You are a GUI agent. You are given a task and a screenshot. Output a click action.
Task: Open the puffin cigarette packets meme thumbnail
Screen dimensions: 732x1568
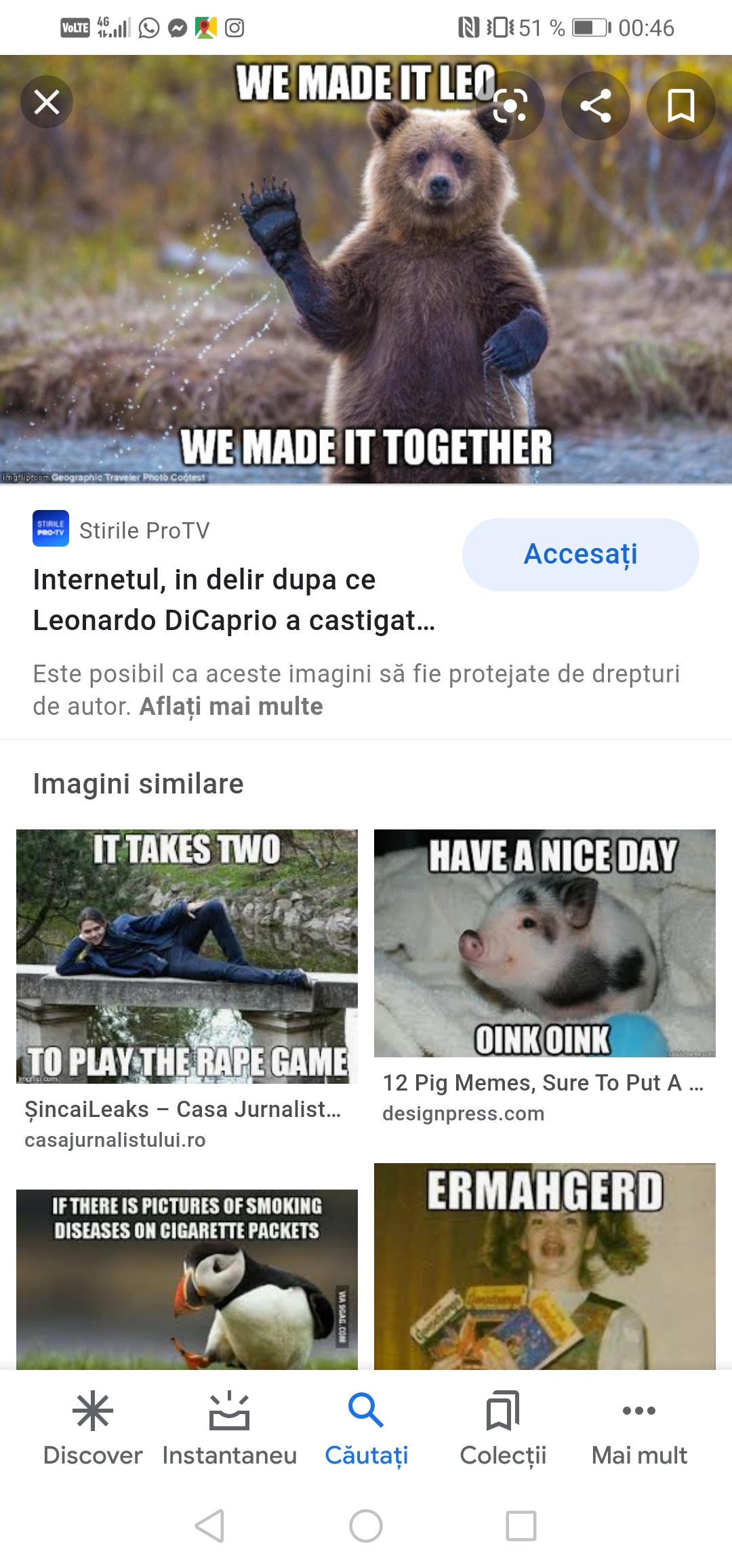tap(187, 1279)
